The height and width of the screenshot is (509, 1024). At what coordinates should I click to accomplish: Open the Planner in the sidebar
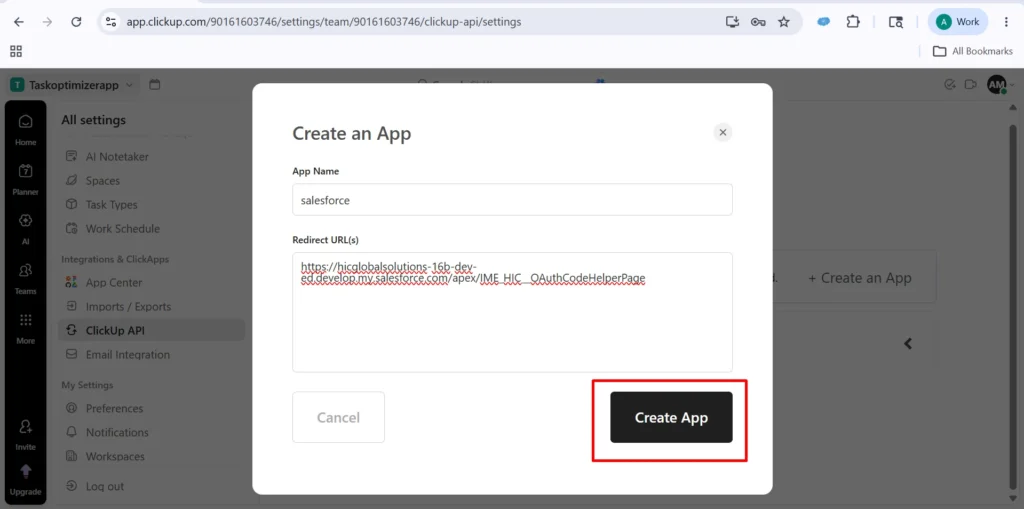[25, 179]
